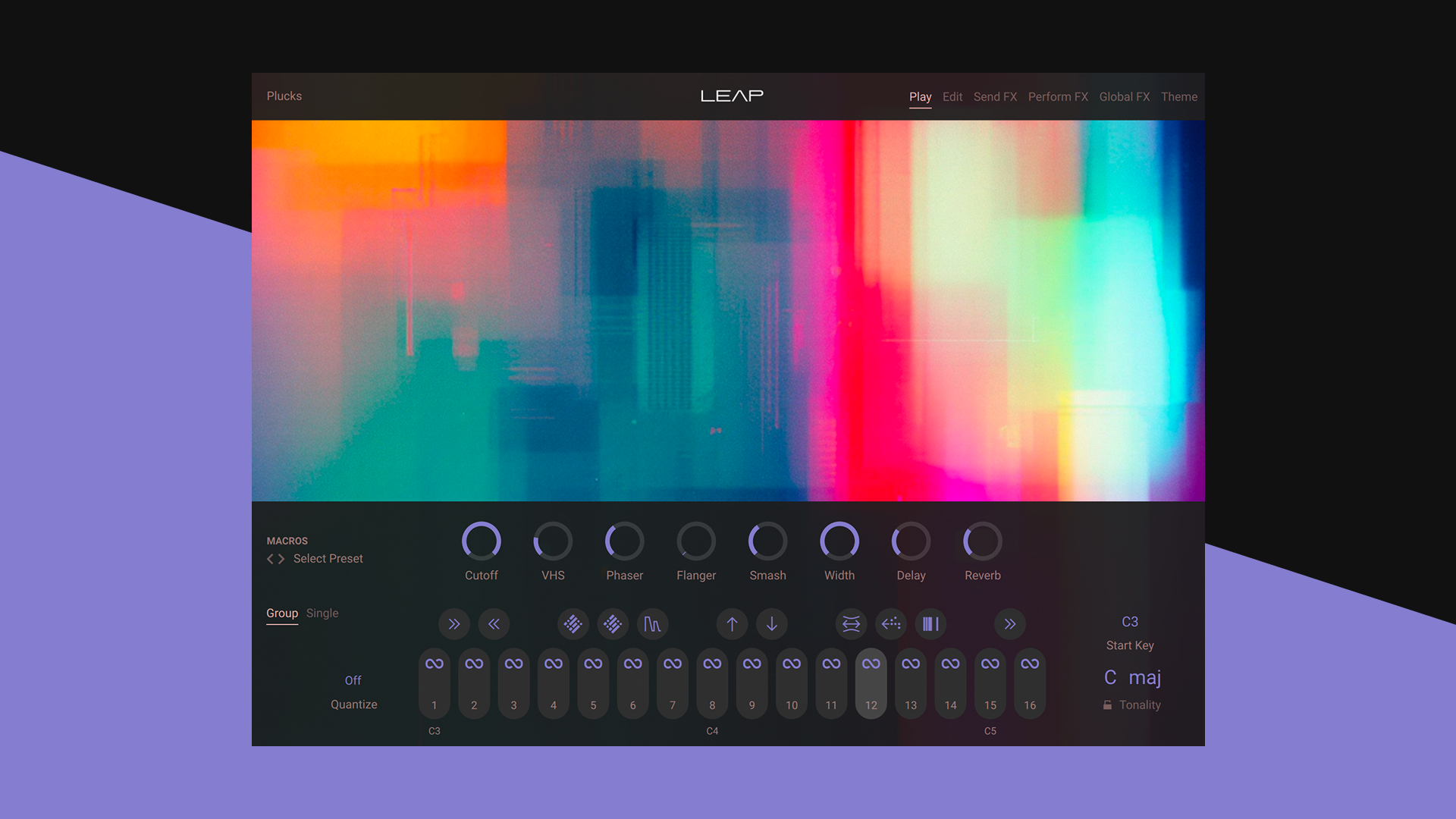This screenshot has height=819, width=1456.
Task: Click the shift left double-arrow icon
Action: pos(494,624)
